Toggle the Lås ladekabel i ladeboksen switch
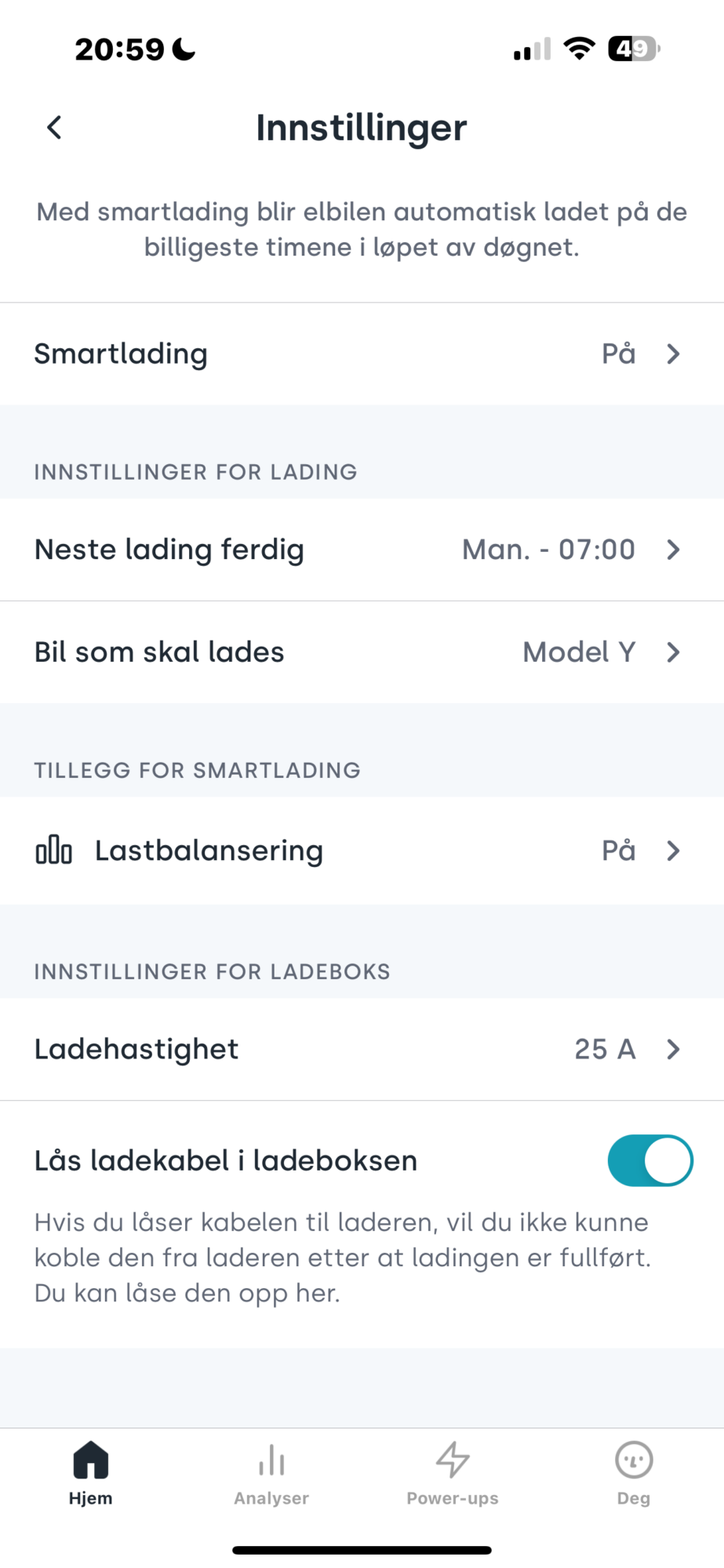This screenshot has width=724, height=1568. (x=650, y=1160)
